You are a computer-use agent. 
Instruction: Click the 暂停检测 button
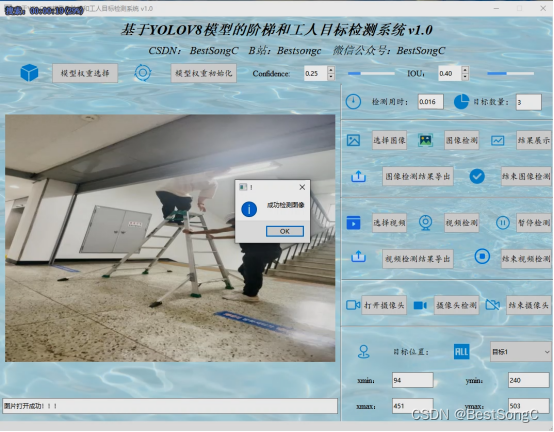tap(534, 223)
